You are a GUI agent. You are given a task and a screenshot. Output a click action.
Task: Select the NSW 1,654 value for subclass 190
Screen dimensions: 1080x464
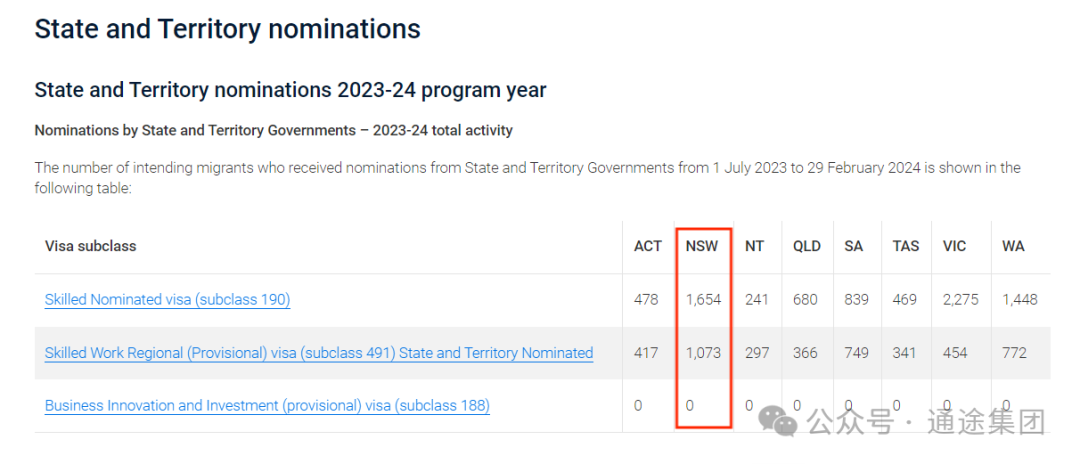pos(703,300)
